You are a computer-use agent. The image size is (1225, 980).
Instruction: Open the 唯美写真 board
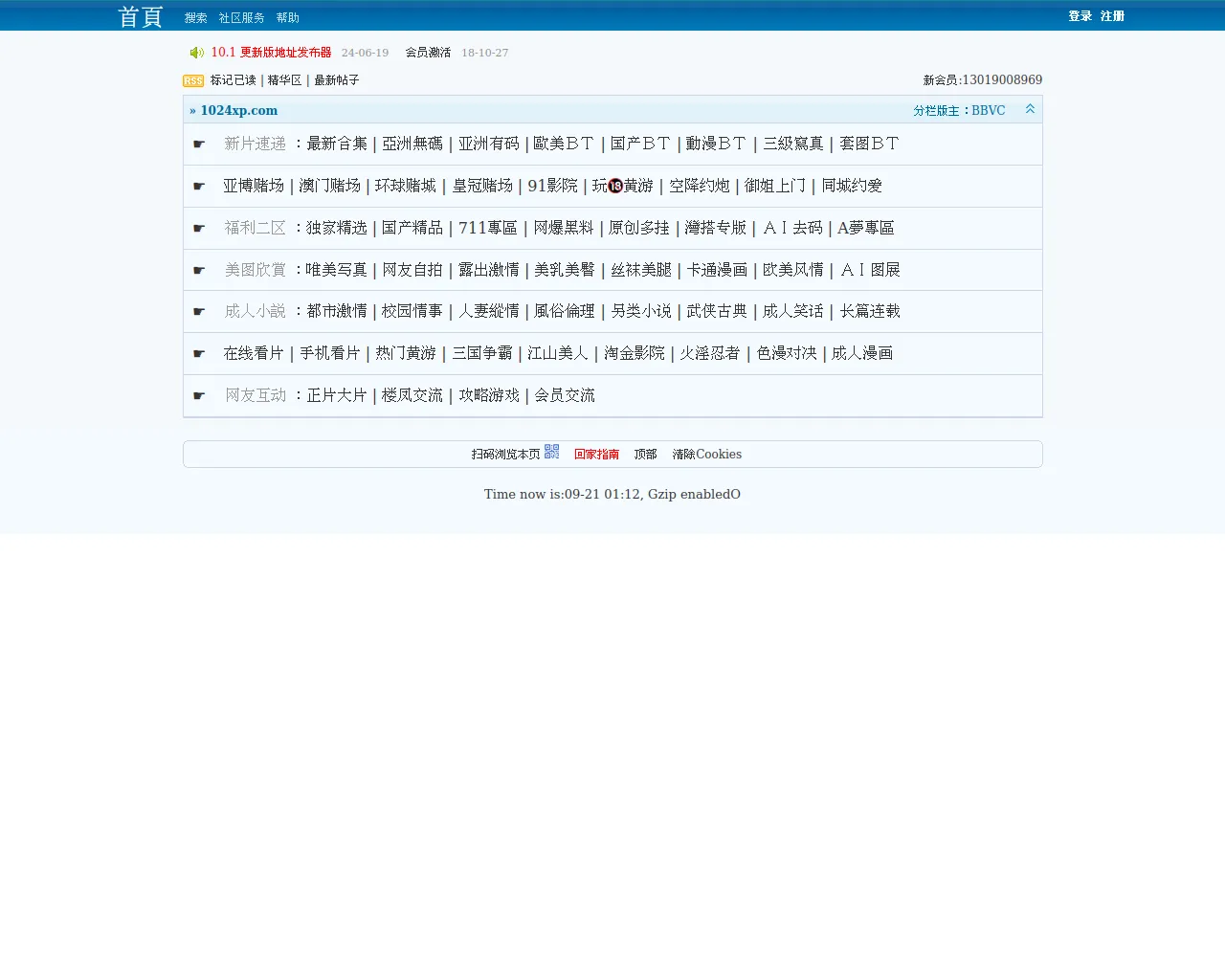337,270
